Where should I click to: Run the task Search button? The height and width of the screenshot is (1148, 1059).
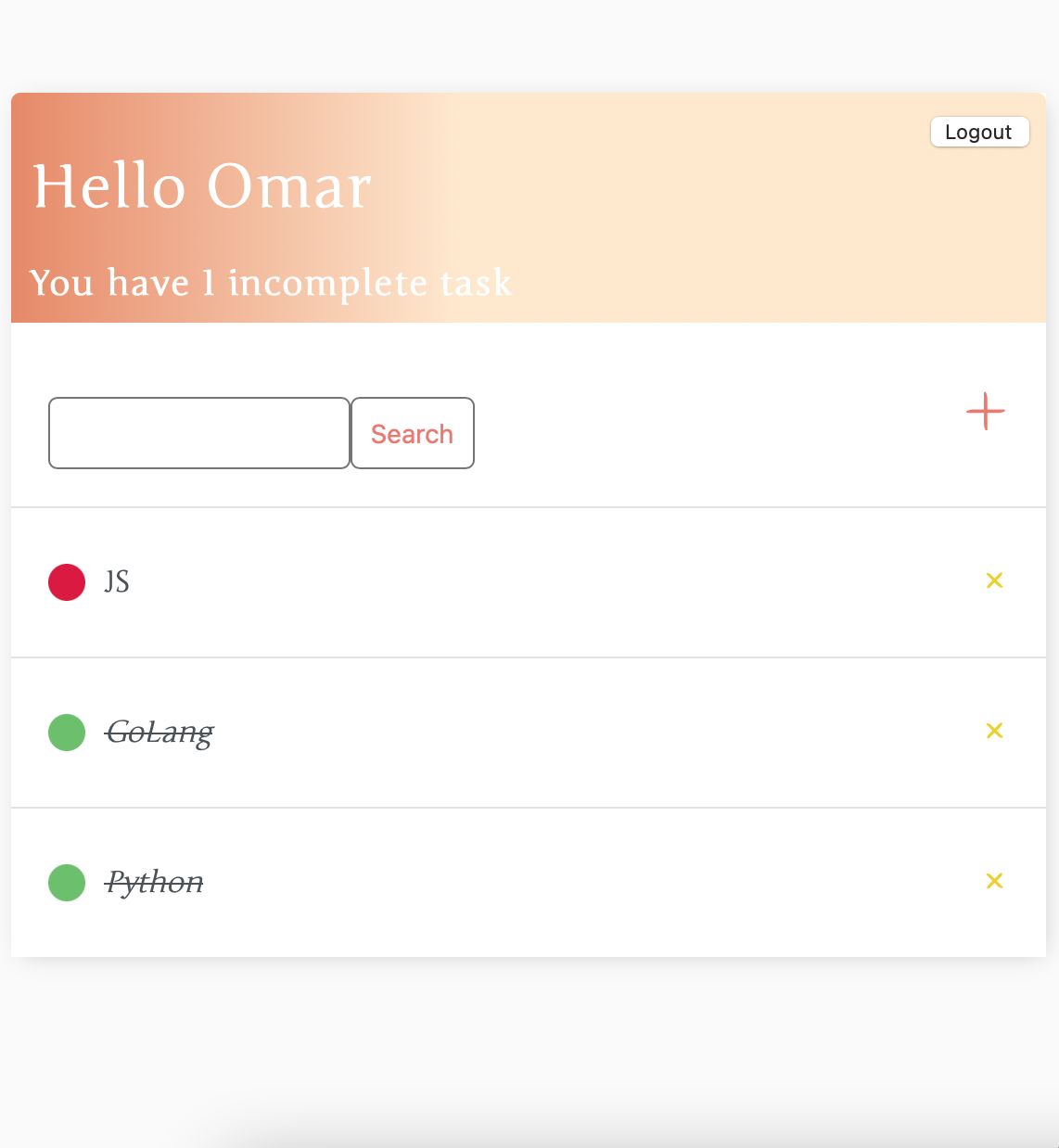point(413,433)
